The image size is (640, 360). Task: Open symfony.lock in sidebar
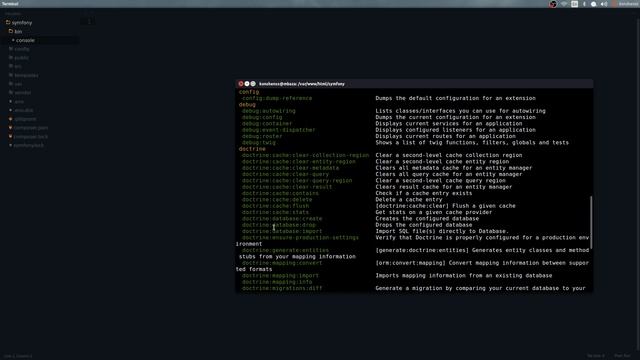29,145
